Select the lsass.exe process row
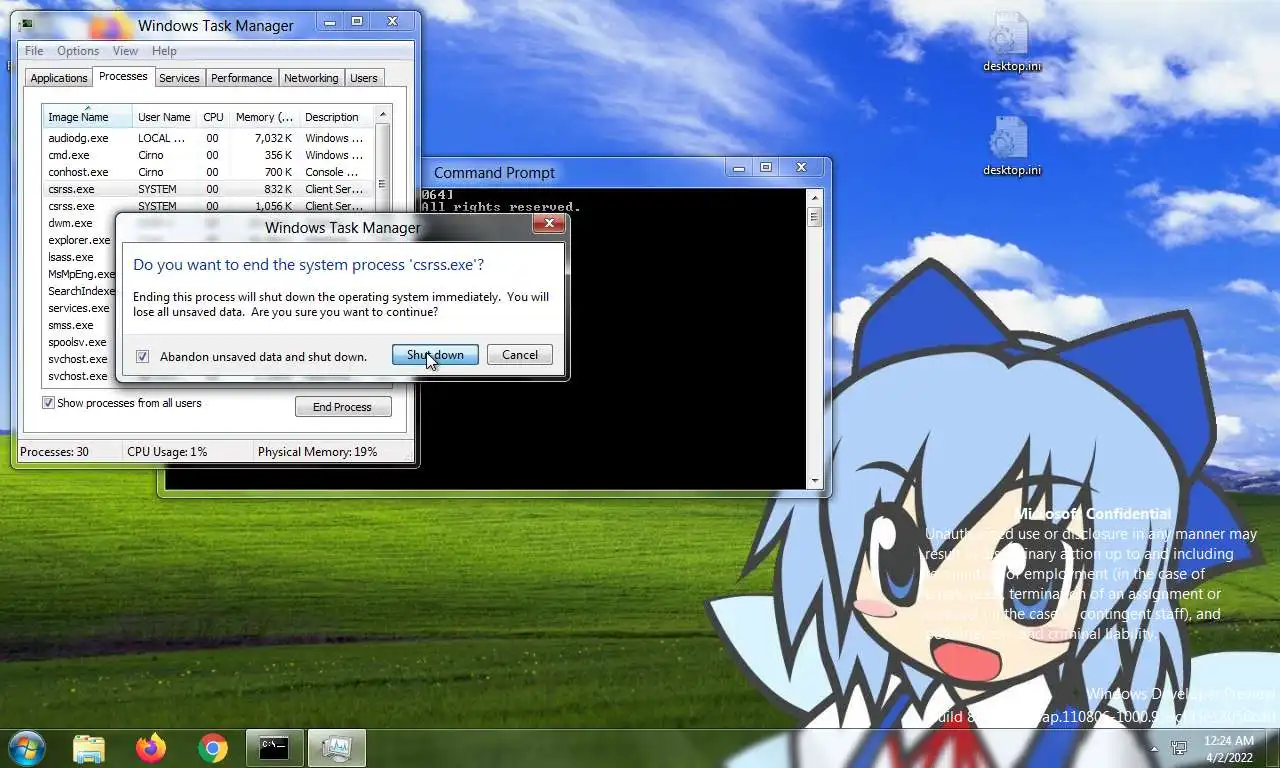Viewport: 1280px width, 768px height. coord(78,257)
